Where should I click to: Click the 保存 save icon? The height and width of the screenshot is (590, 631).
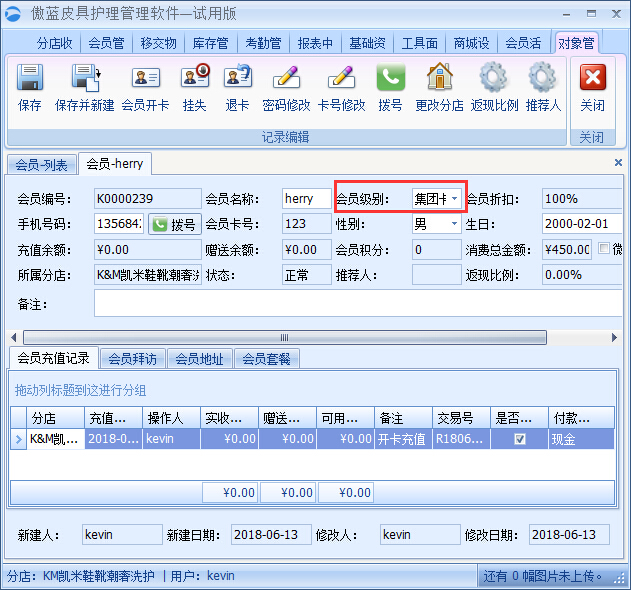point(30,80)
